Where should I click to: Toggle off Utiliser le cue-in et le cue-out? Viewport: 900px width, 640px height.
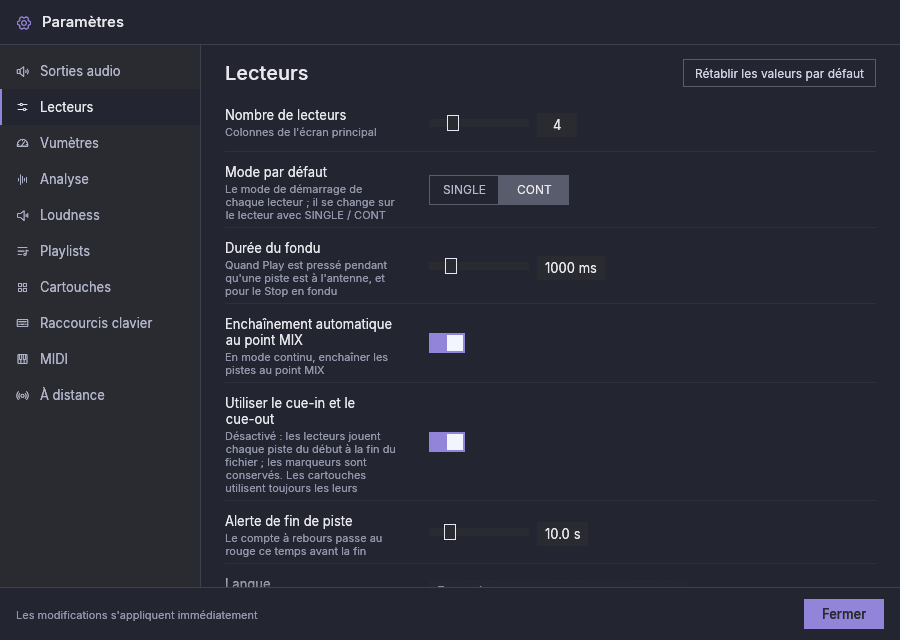tap(447, 442)
